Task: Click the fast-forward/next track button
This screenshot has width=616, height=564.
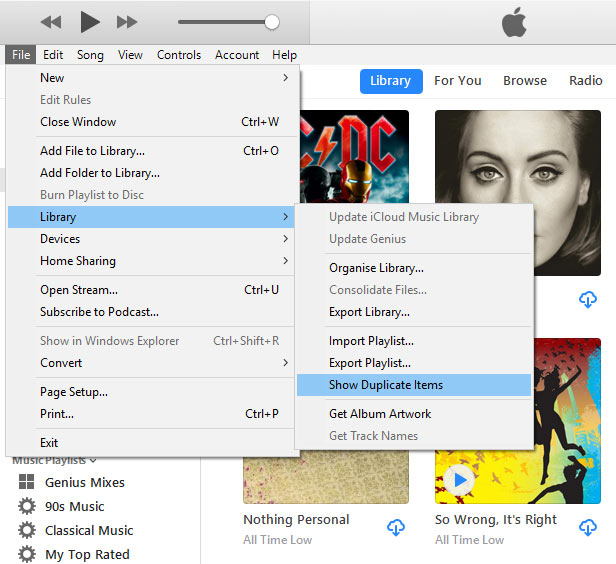Action: 127,22
